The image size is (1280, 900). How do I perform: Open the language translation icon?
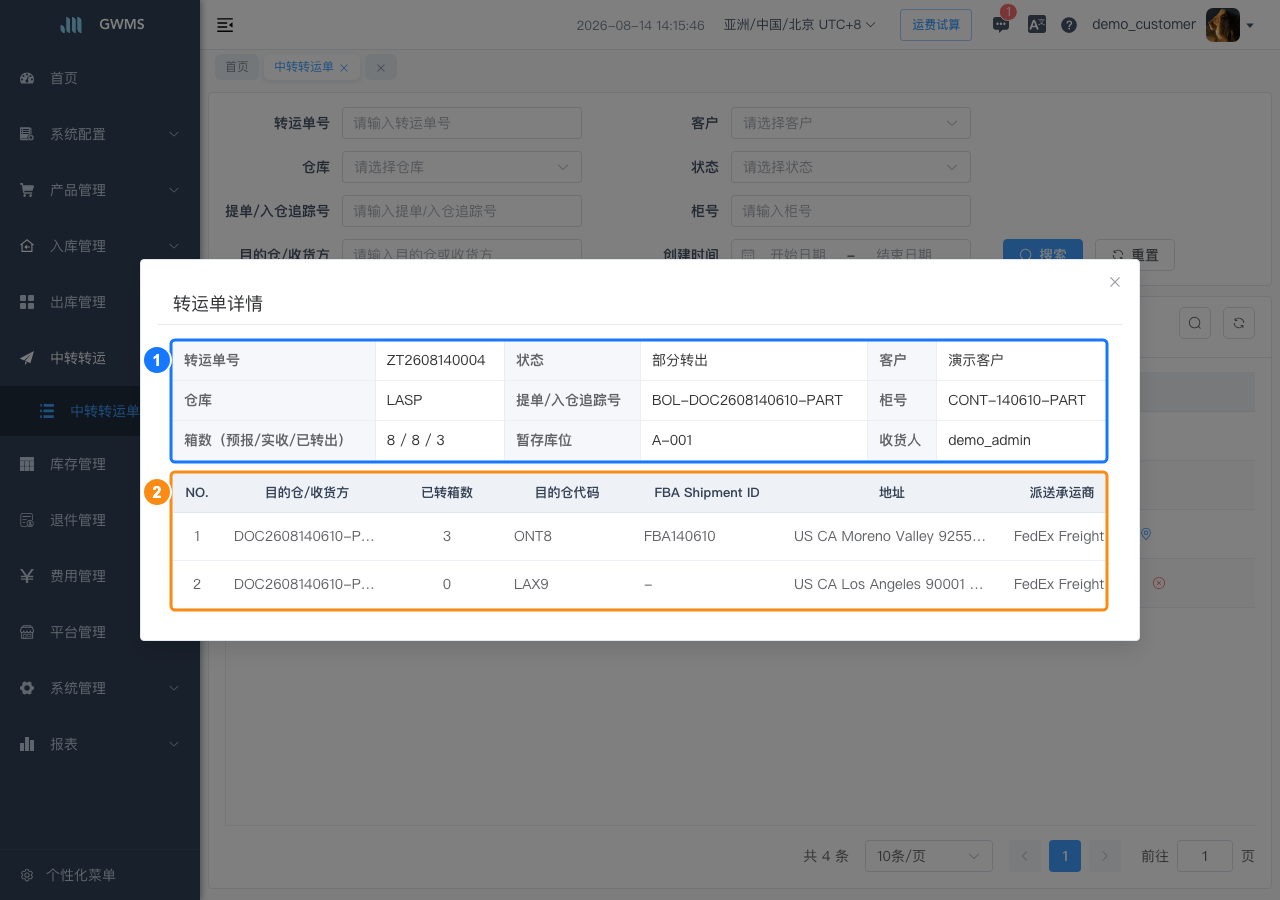pyautogui.click(x=1037, y=25)
